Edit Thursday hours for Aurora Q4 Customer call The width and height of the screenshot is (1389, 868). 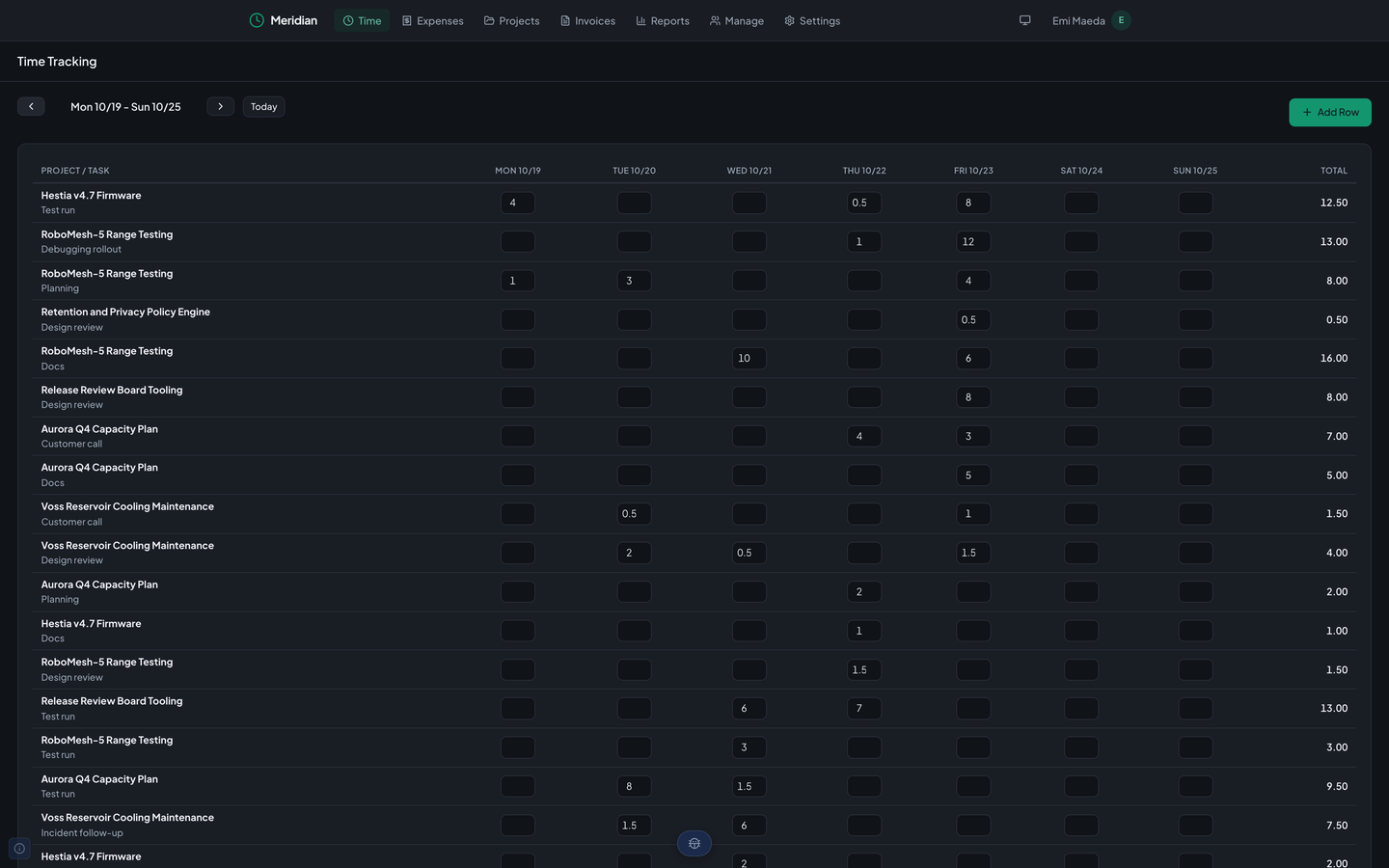864,436
